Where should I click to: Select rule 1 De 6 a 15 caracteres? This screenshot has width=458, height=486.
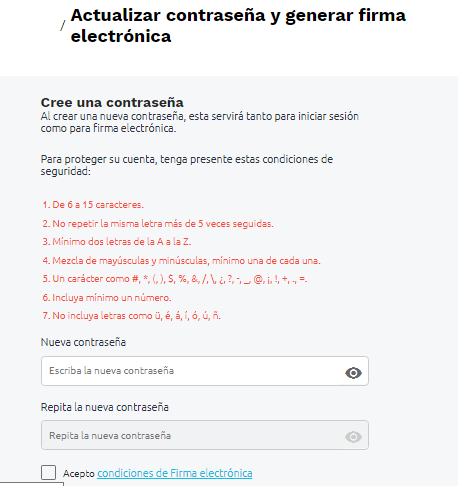click(93, 205)
